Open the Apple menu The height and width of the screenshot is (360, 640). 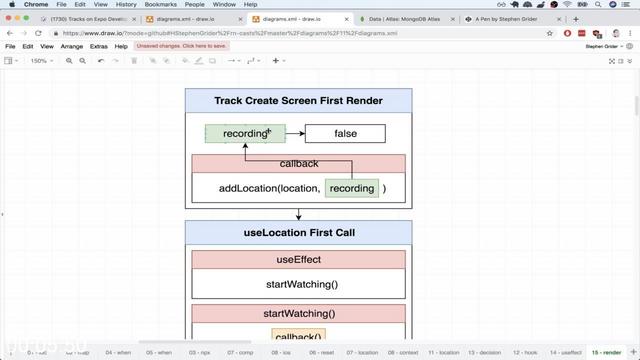[12, 4]
